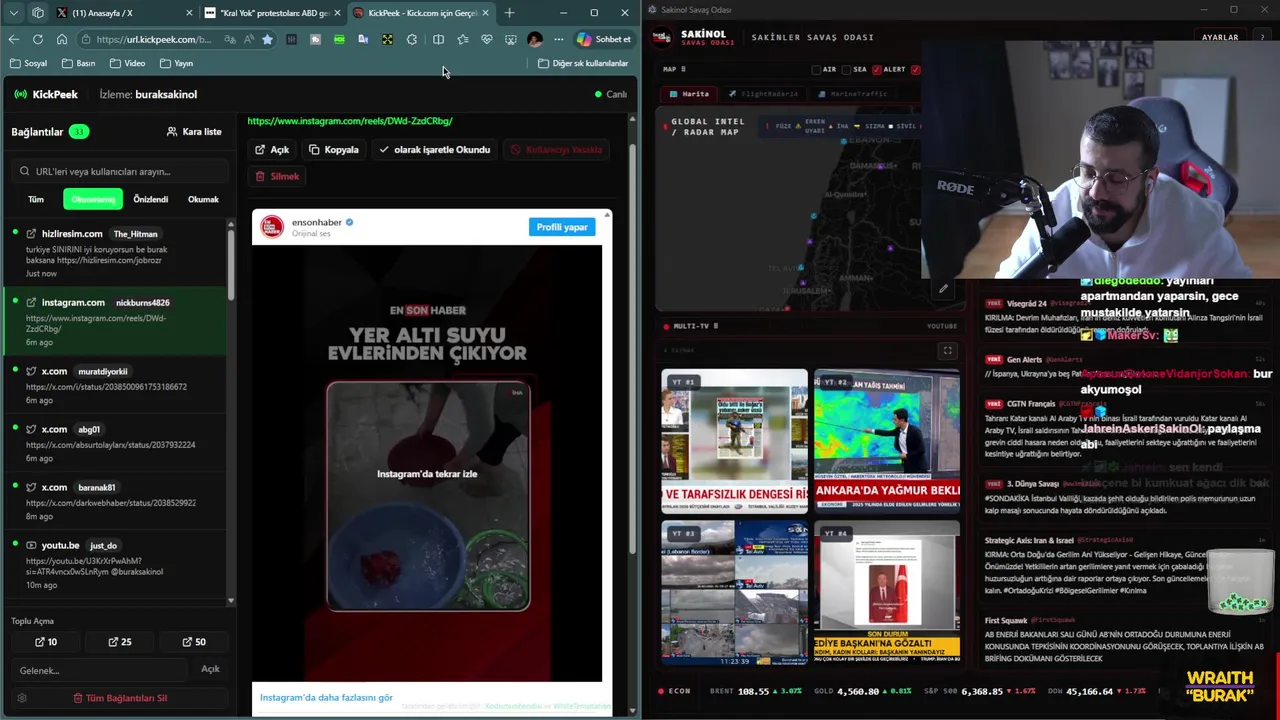Mark link as read with Okundu button
Image resolution: width=1280 pixels, height=720 pixels.
tap(434, 150)
